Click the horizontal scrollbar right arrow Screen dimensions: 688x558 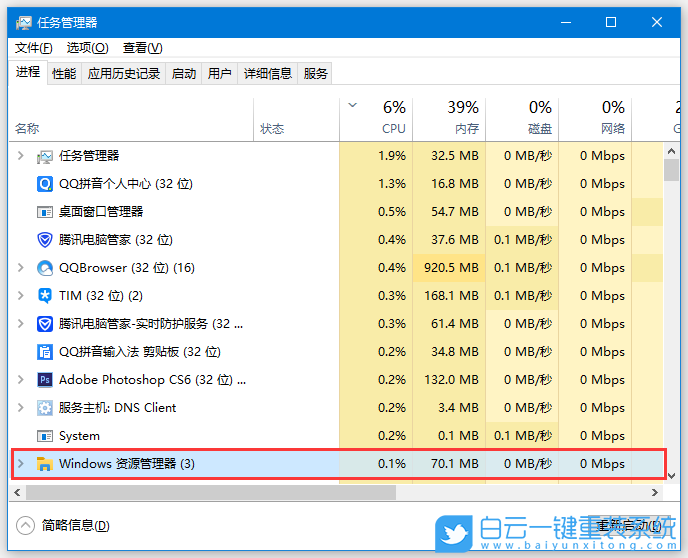point(655,492)
